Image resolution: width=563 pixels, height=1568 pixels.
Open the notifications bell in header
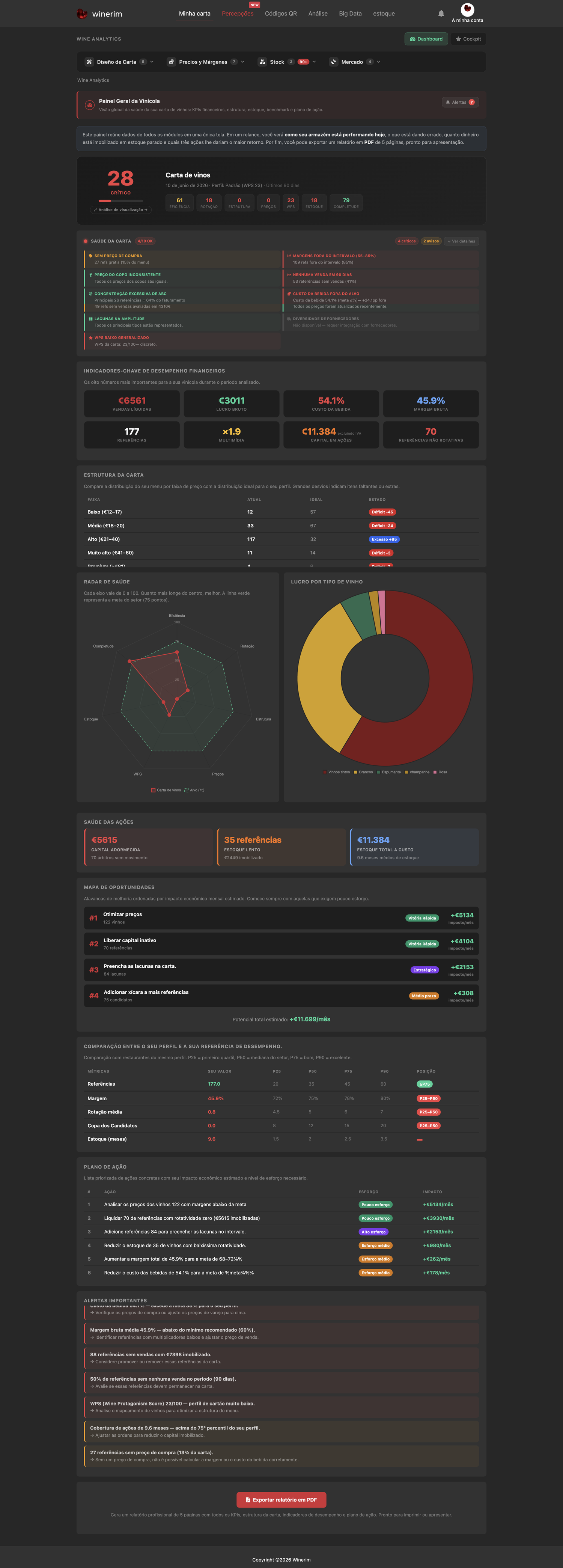pyautogui.click(x=441, y=14)
